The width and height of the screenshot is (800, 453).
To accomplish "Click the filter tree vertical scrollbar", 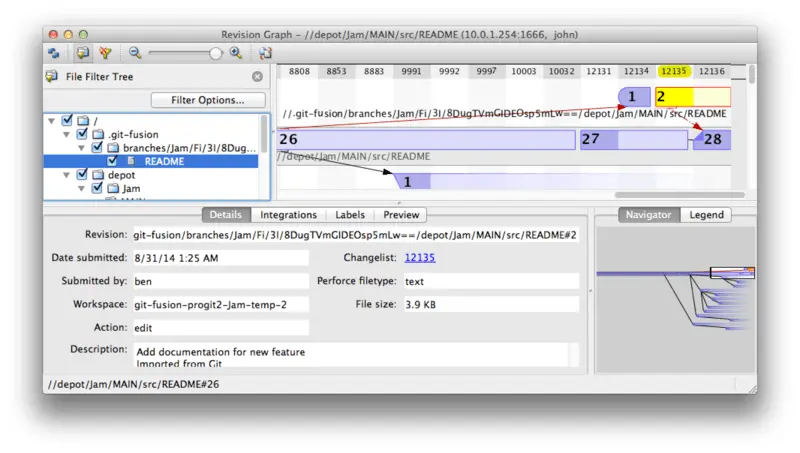I will pyautogui.click(x=264, y=134).
